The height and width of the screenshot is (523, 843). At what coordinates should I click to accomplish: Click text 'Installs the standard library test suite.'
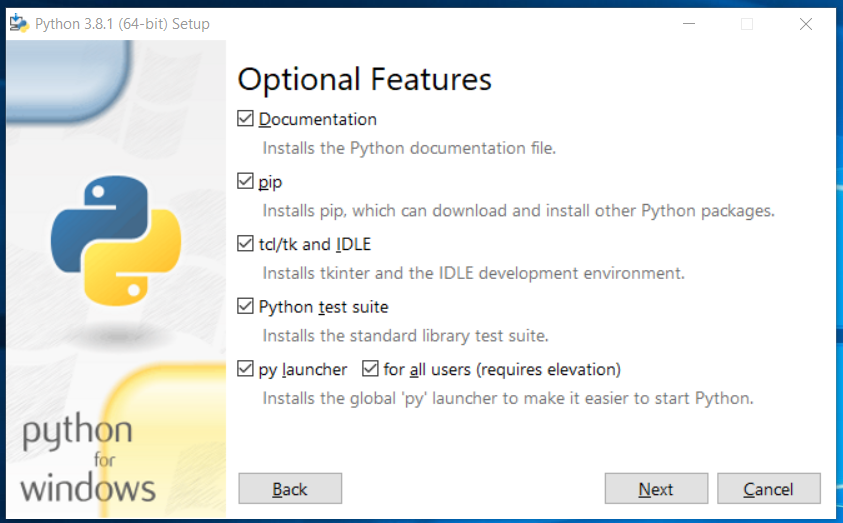tap(405, 335)
